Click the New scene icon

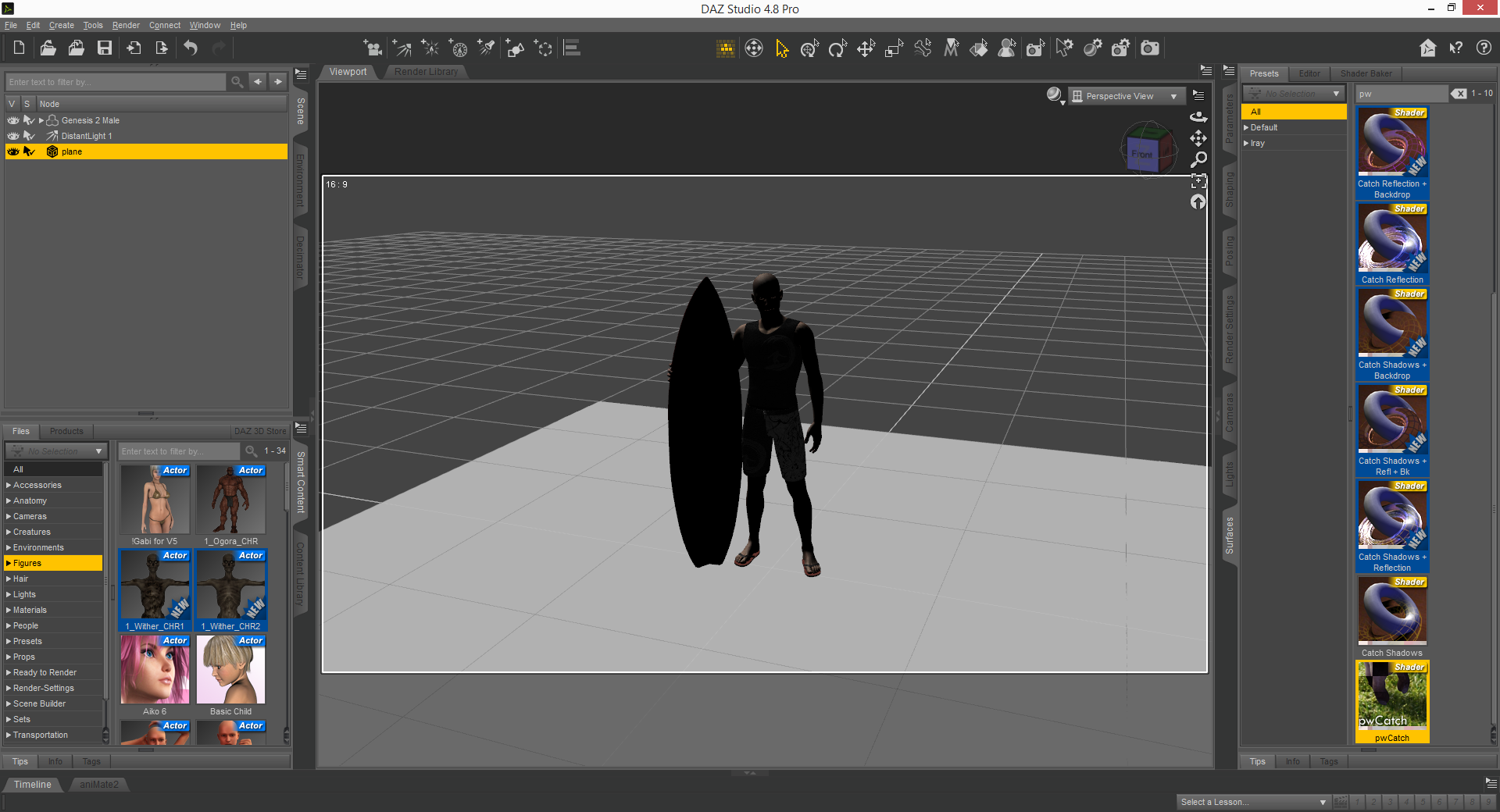(19, 48)
